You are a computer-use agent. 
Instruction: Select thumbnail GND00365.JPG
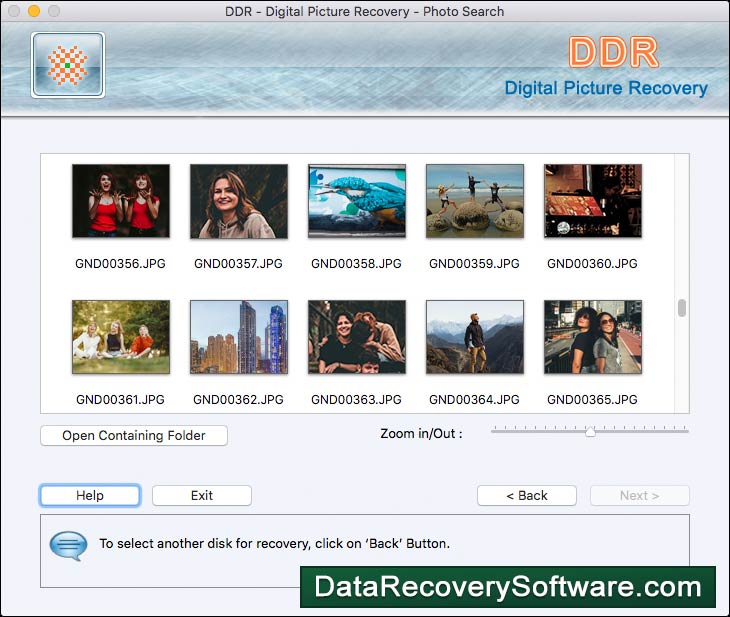(592, 337)
